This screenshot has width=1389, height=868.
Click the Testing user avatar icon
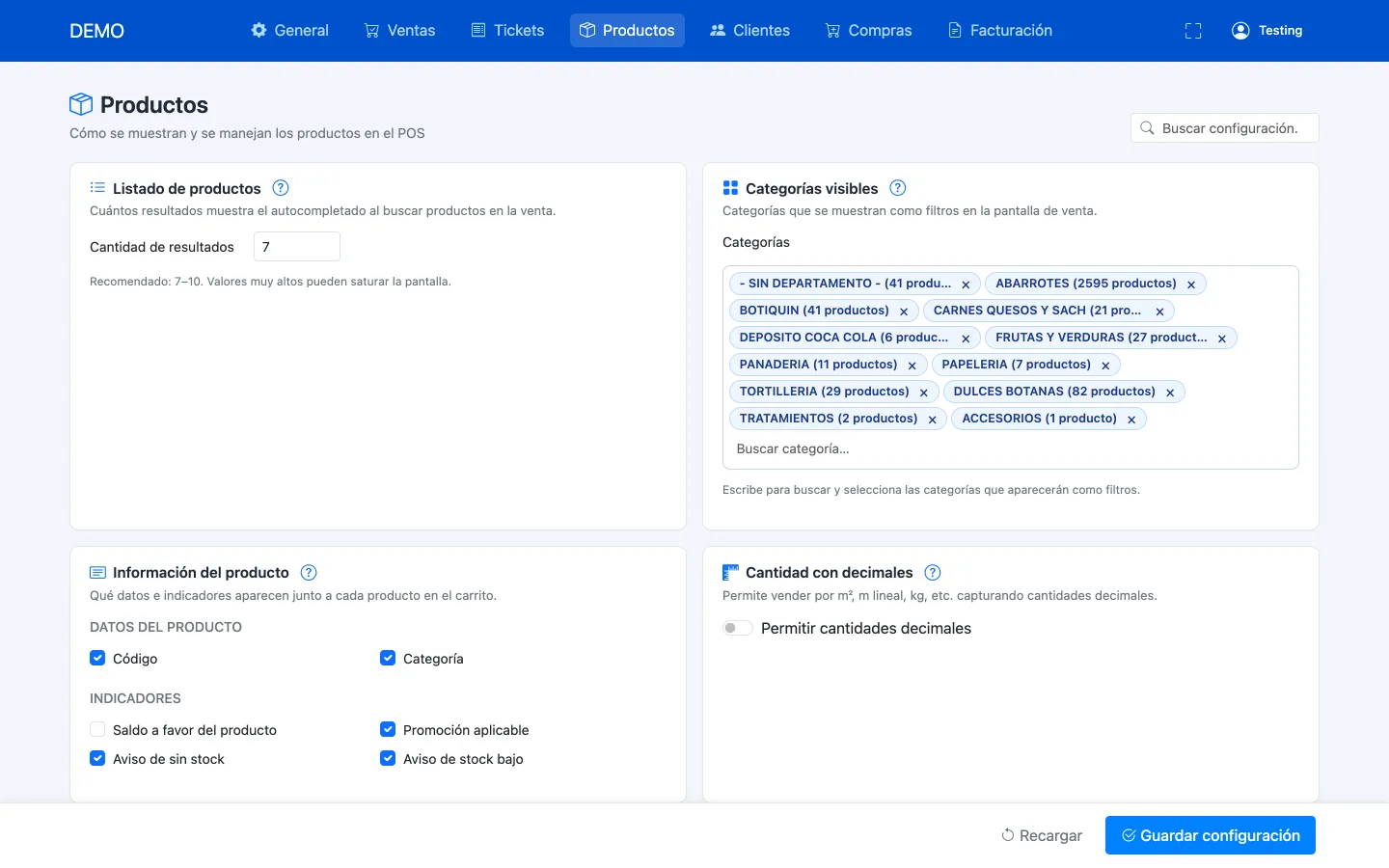click(x=1240, y=31)
